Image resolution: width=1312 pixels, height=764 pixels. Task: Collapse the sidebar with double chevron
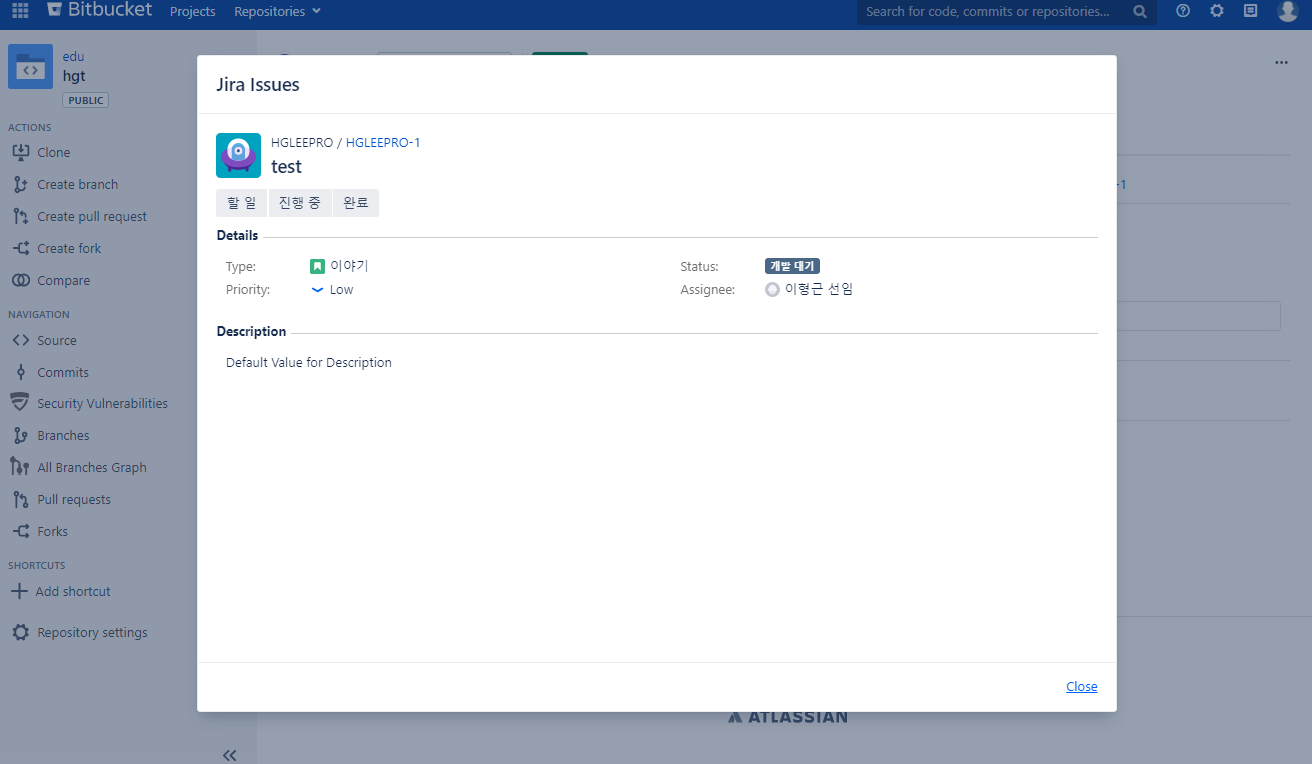(229, 755)
